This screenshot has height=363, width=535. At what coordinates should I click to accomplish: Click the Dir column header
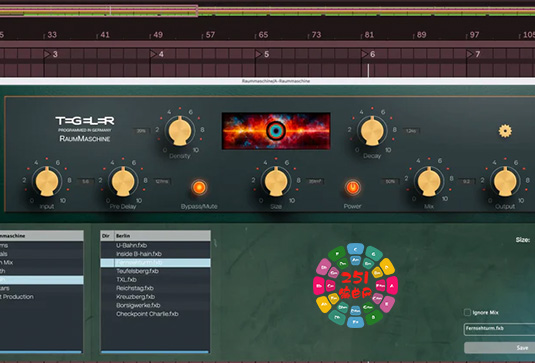click(x=107, y=236)
